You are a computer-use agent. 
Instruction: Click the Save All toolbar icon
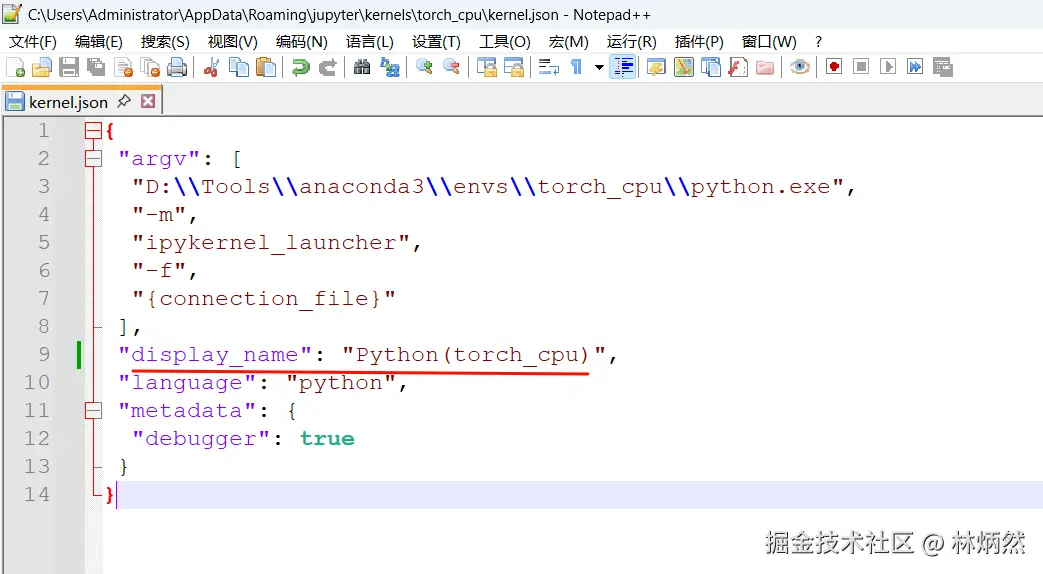[x=96, y=67]
